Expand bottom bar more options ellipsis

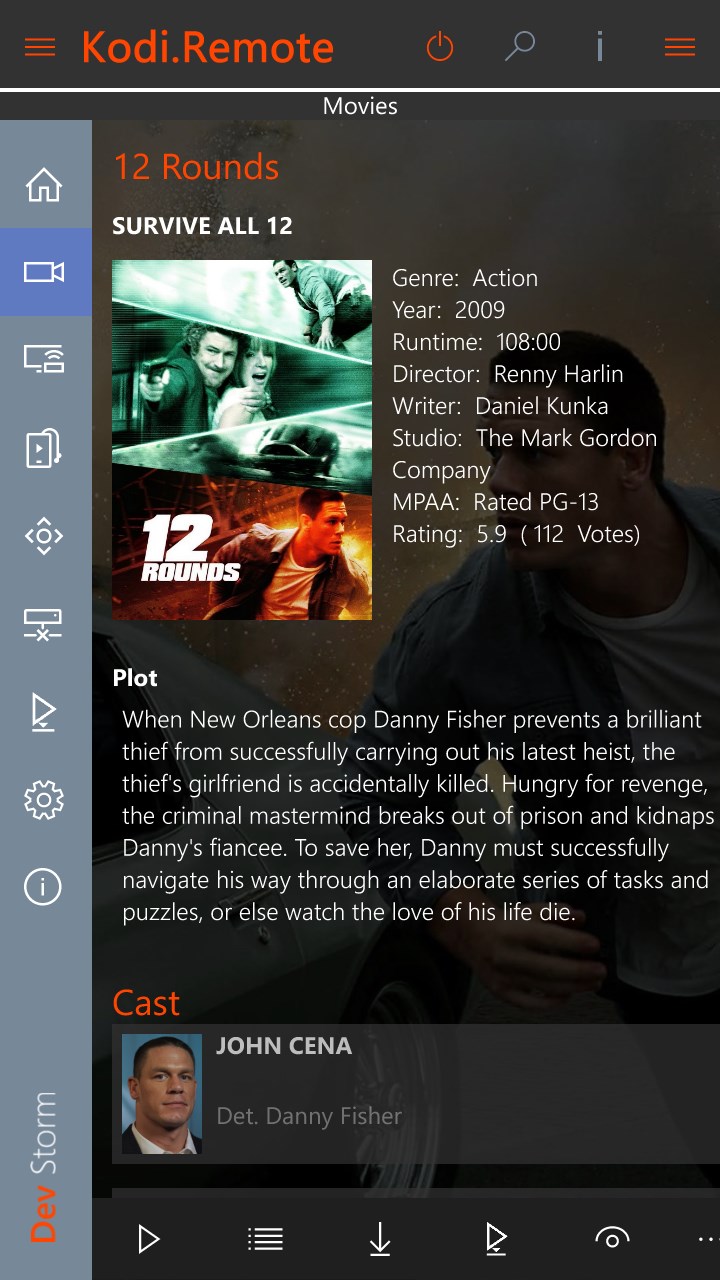(x=708, y=1240)
